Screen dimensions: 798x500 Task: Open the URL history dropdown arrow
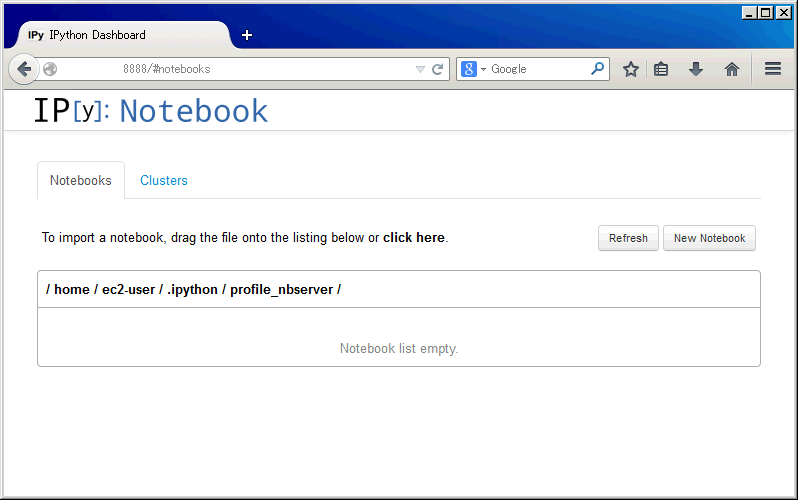point(420,69)
